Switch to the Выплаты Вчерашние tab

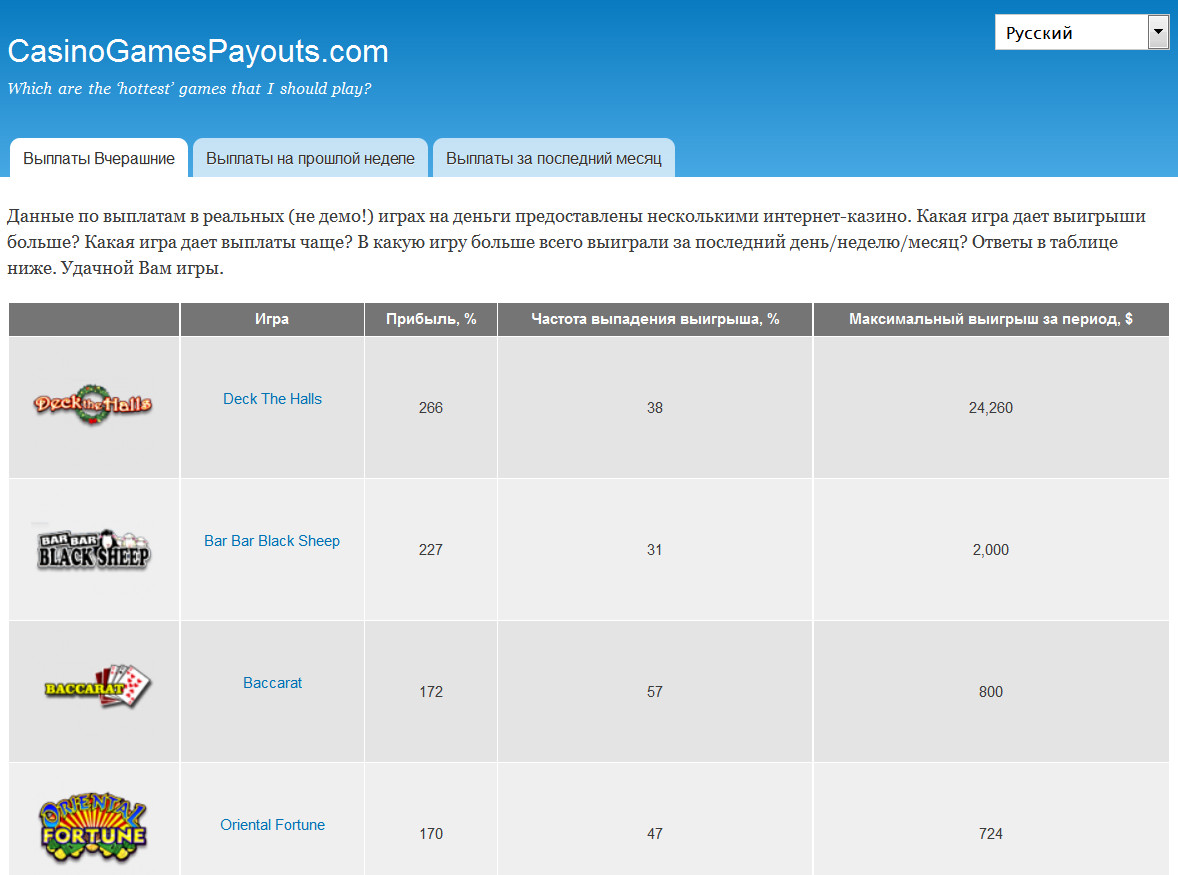click(98, 157)
